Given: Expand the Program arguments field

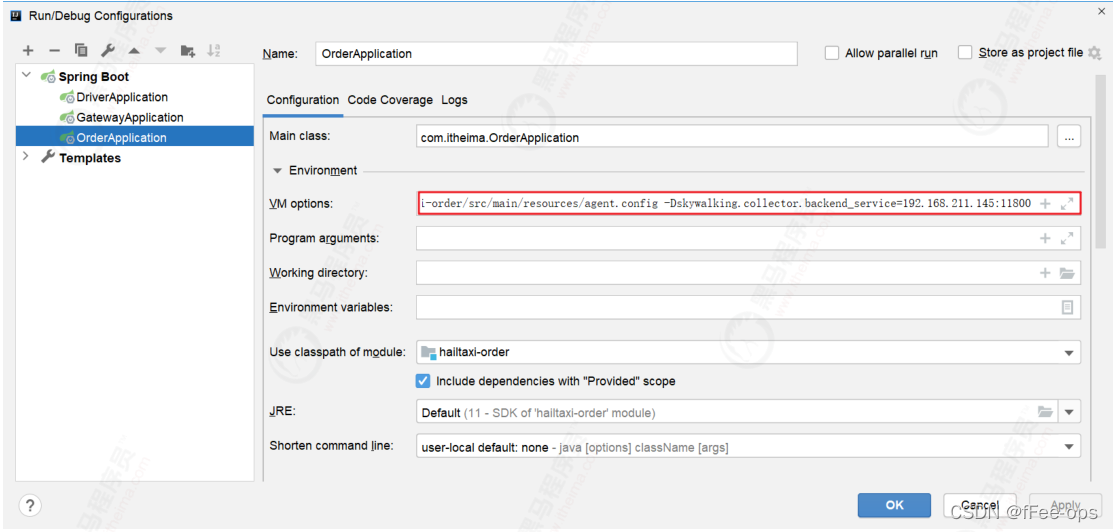Looking at the screenshot, I should pos(1066,239).
